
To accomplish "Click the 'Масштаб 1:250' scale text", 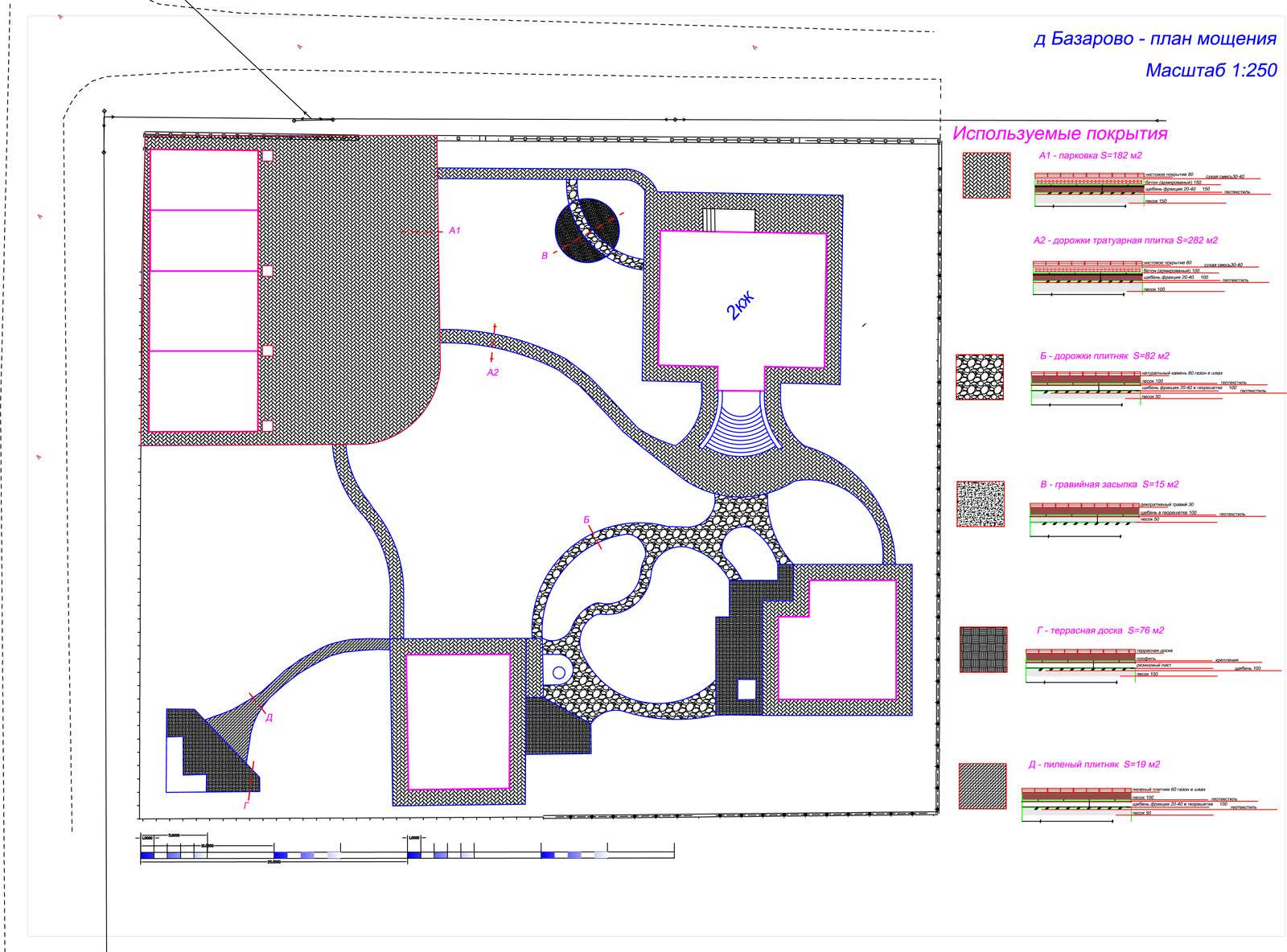I will pyautogui.click(x=1210, y=71).
